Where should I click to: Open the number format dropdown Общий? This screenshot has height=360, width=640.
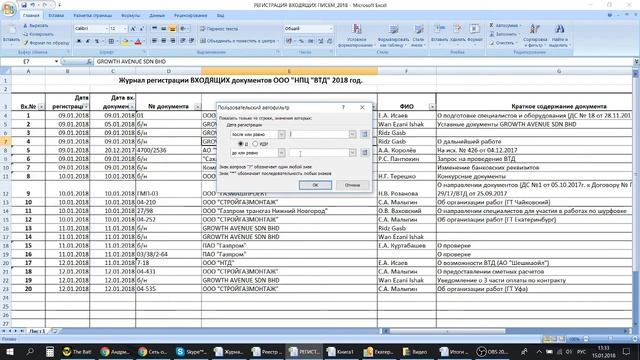(x=331, y=29)
